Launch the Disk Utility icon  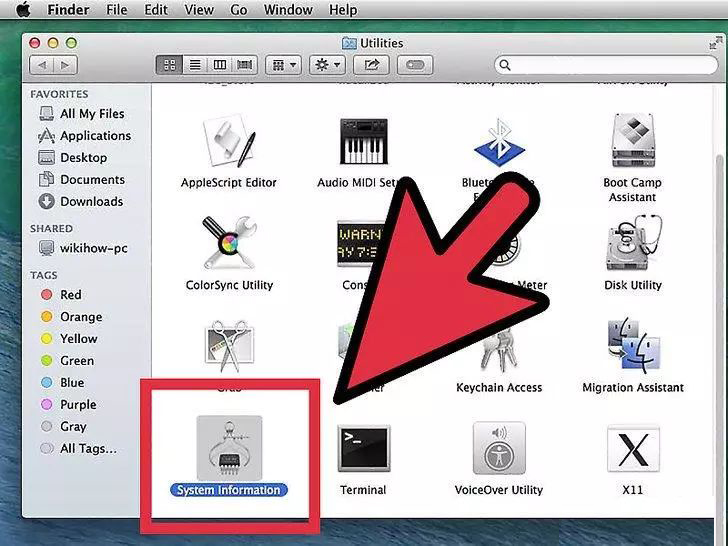click(x=633, y=242)
